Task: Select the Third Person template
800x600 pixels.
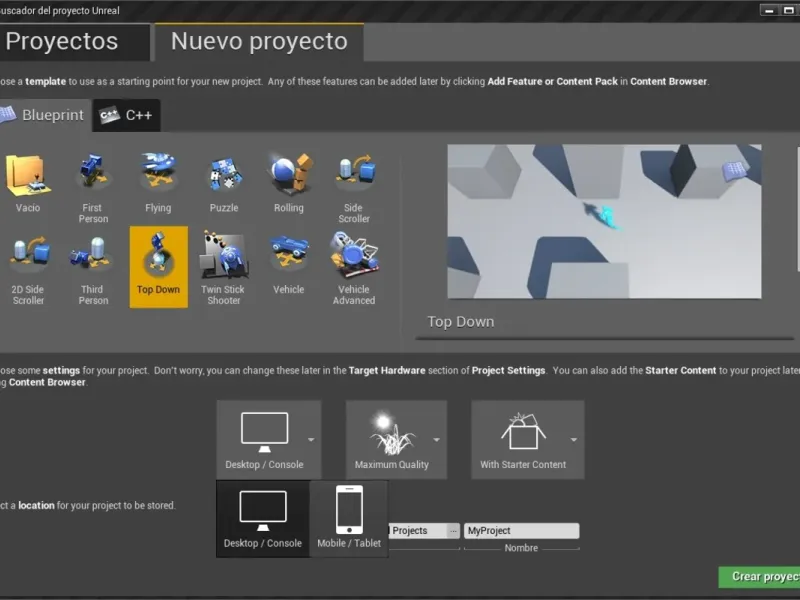Action: [x=93, y=269]
